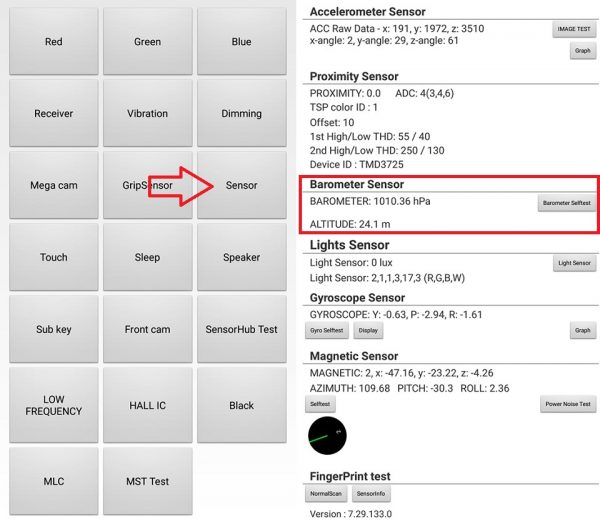The image size is (600, 526).
Task: Open the Gyroscope Graph button
Action: [x=583, y=331]
